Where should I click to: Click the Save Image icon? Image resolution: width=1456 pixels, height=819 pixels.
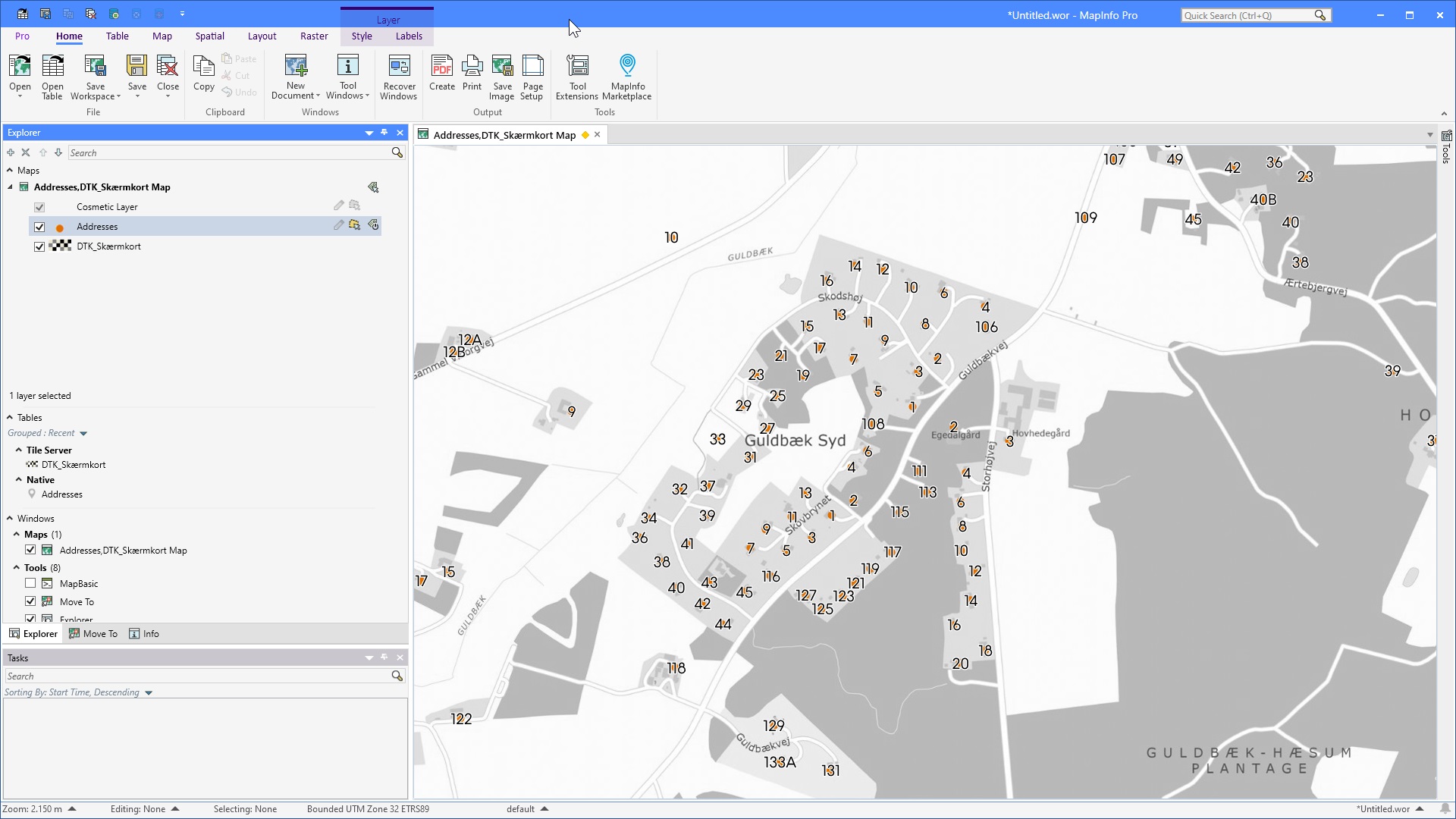click(x=502, y=66)
